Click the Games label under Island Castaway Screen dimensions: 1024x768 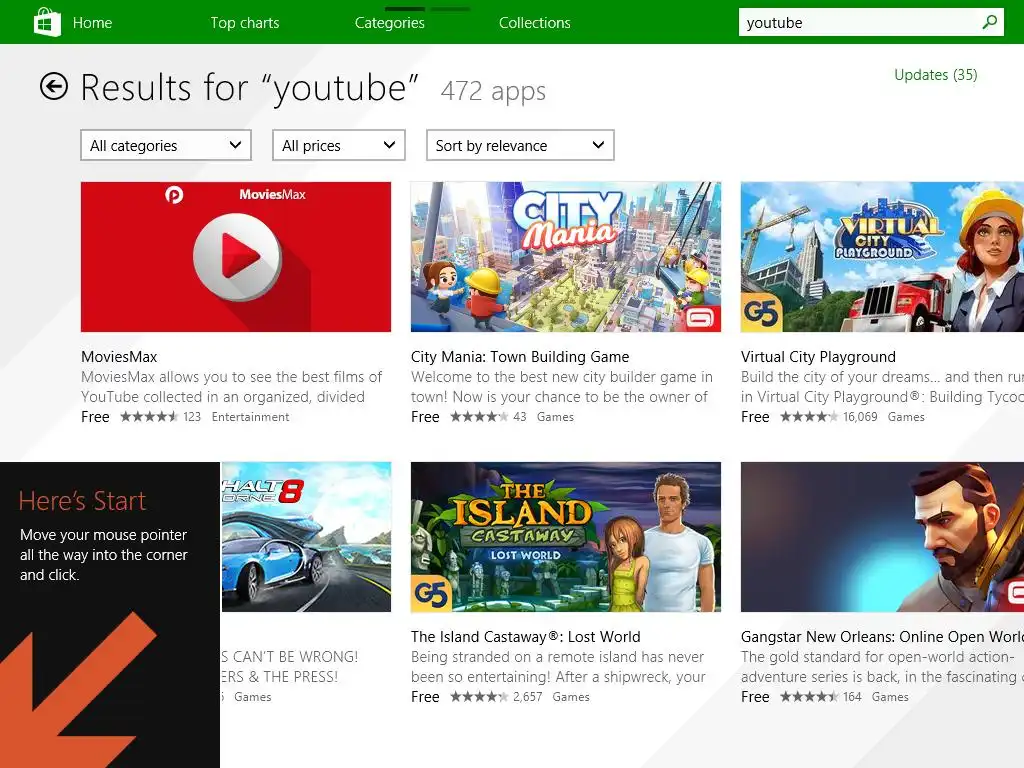coord(571,697)
